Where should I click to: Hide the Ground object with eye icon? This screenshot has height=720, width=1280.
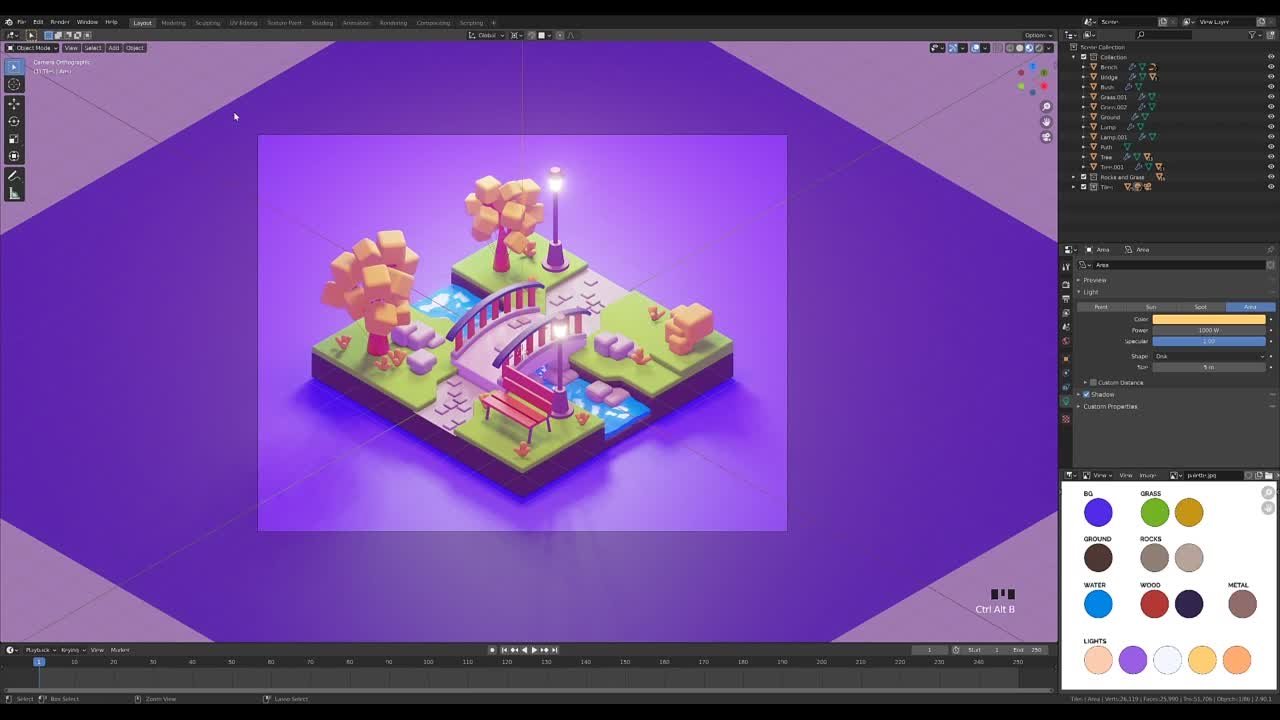point(1271,117)
